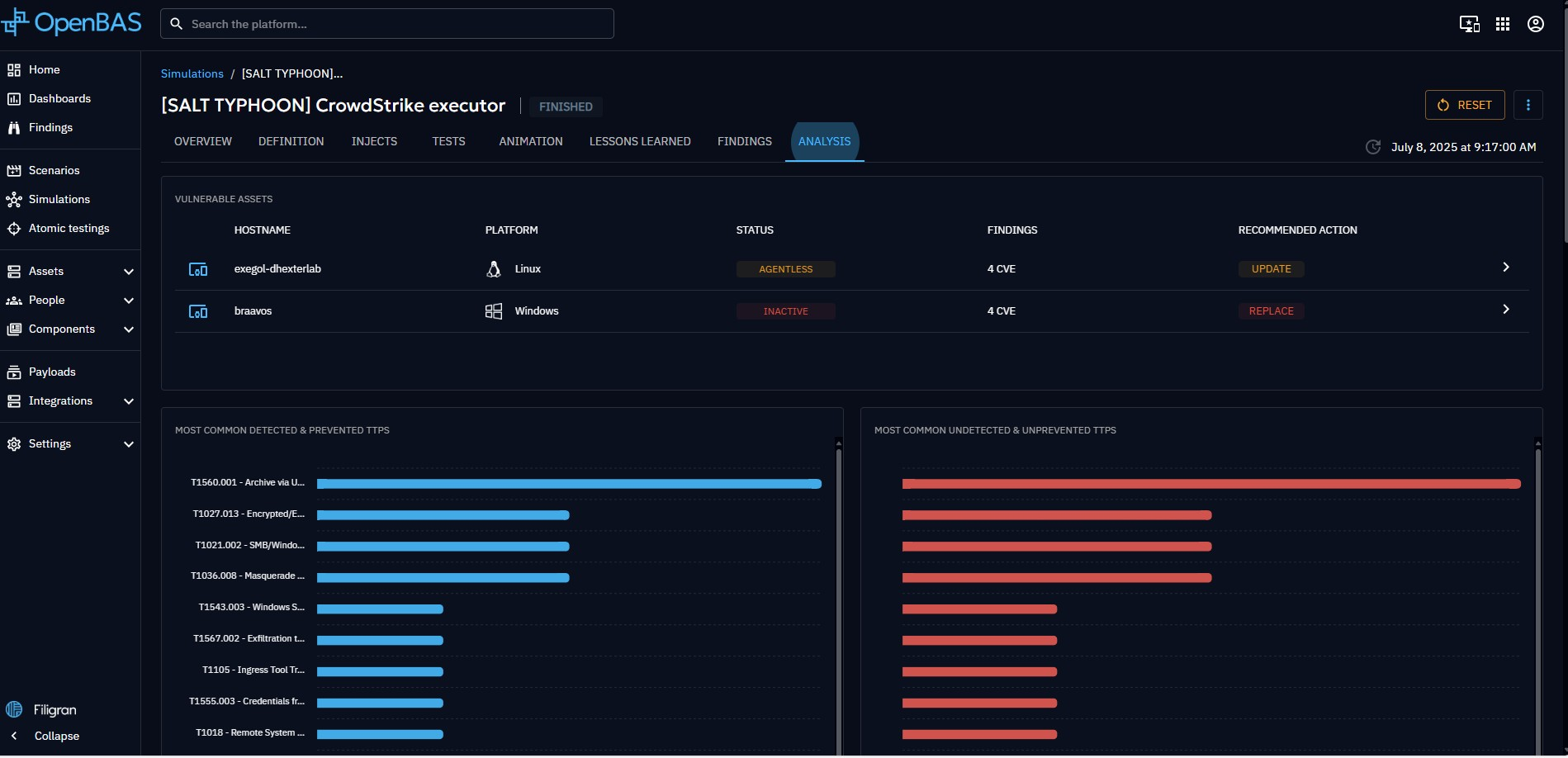Expand the Assets sidebar menu

[x=128, y=271]
